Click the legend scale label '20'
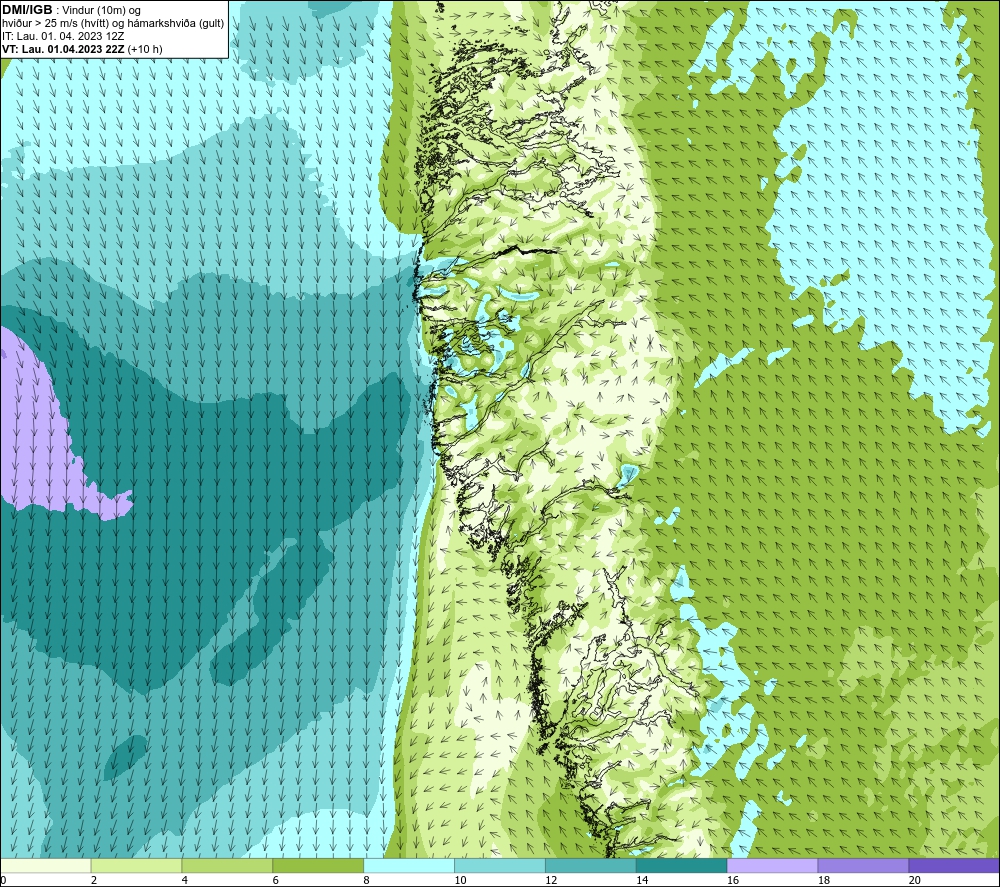This screenshot has width=1000, height=887. pyautogui.click(x=915, y=880)
